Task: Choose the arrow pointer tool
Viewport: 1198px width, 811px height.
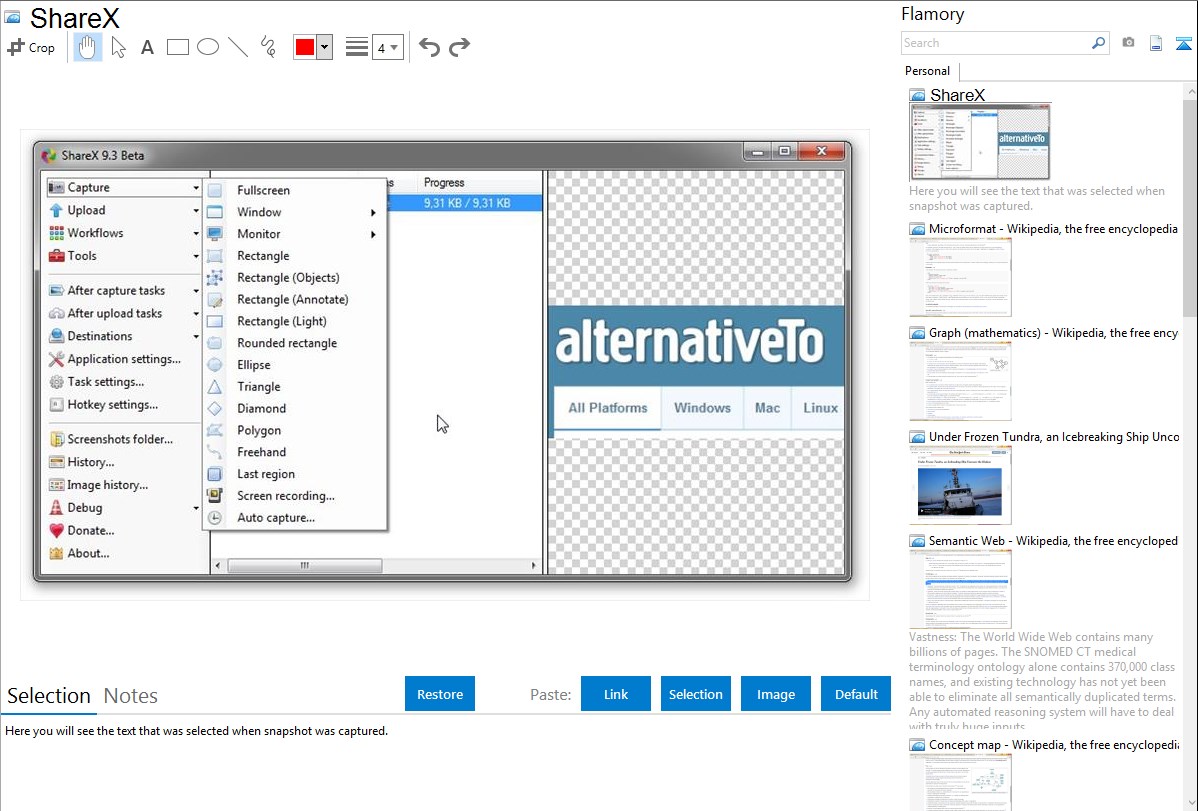Action: pos(118,47)
